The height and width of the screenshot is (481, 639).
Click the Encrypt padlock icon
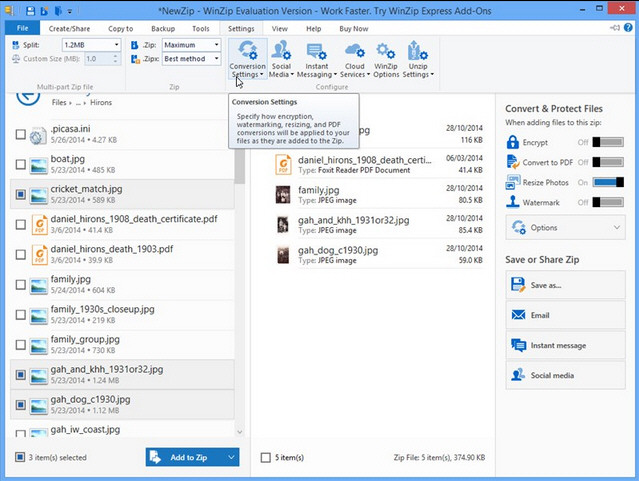512,142
